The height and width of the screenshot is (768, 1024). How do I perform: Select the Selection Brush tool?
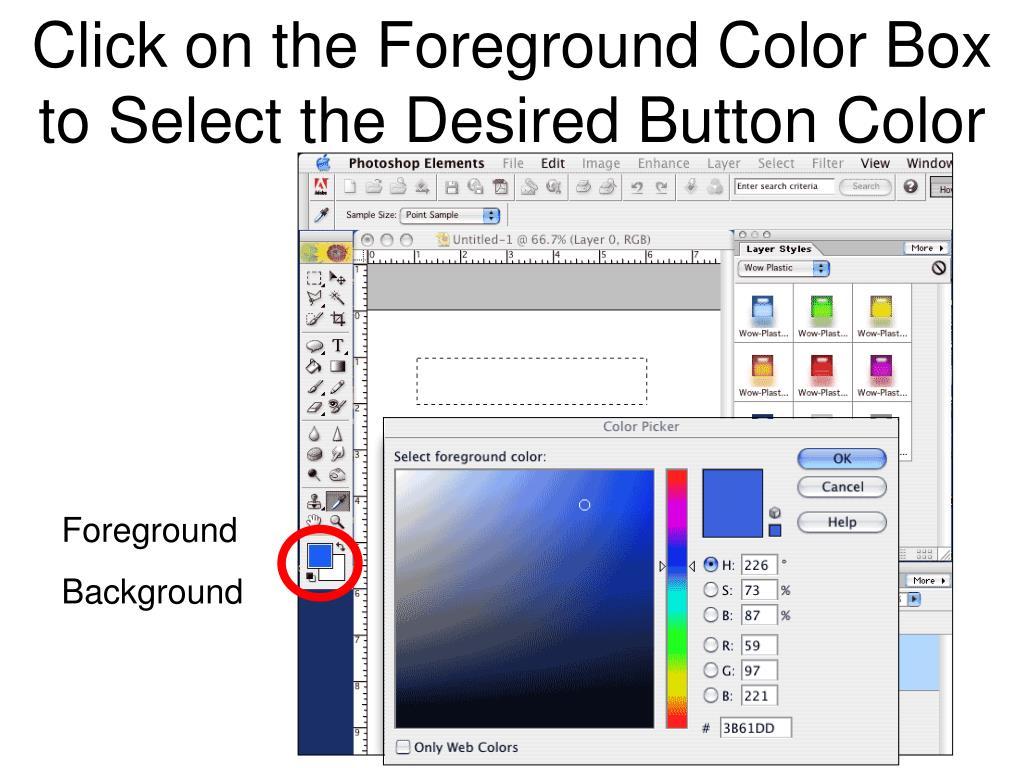tap(315, 319)
